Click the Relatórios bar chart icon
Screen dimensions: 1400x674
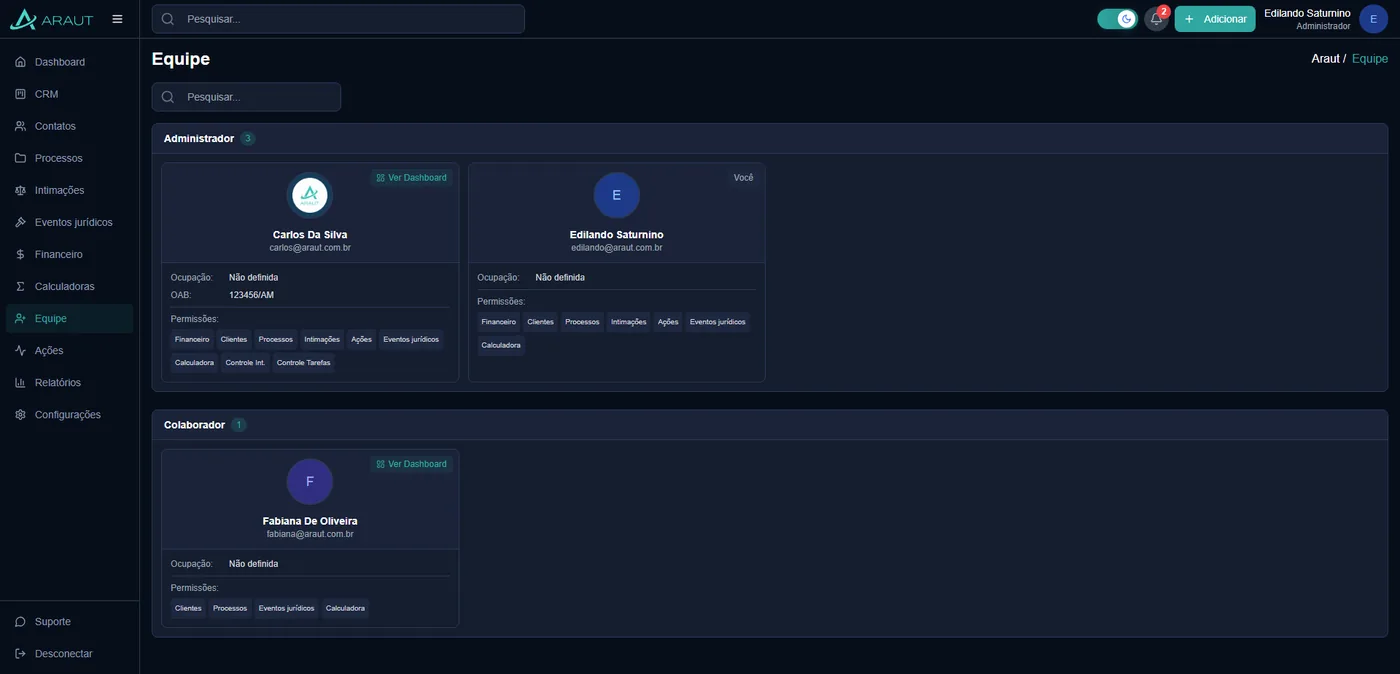20,382
